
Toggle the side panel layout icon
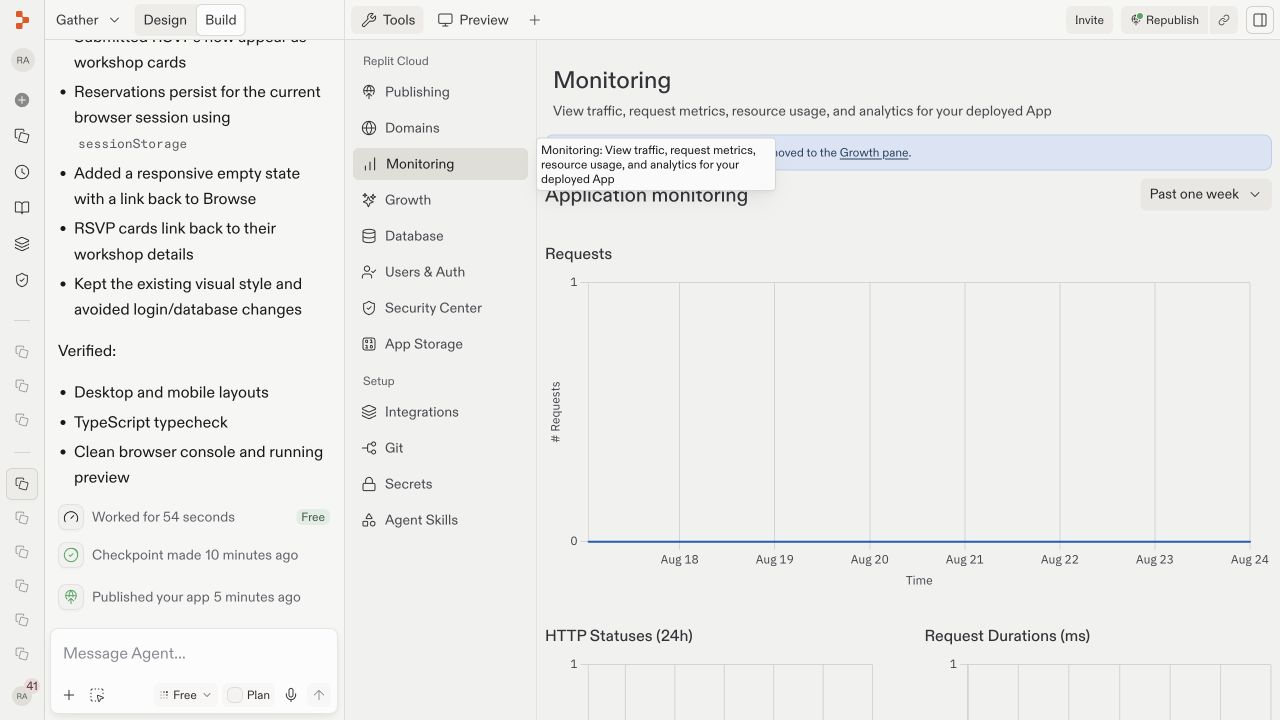tap(1259, 20)
